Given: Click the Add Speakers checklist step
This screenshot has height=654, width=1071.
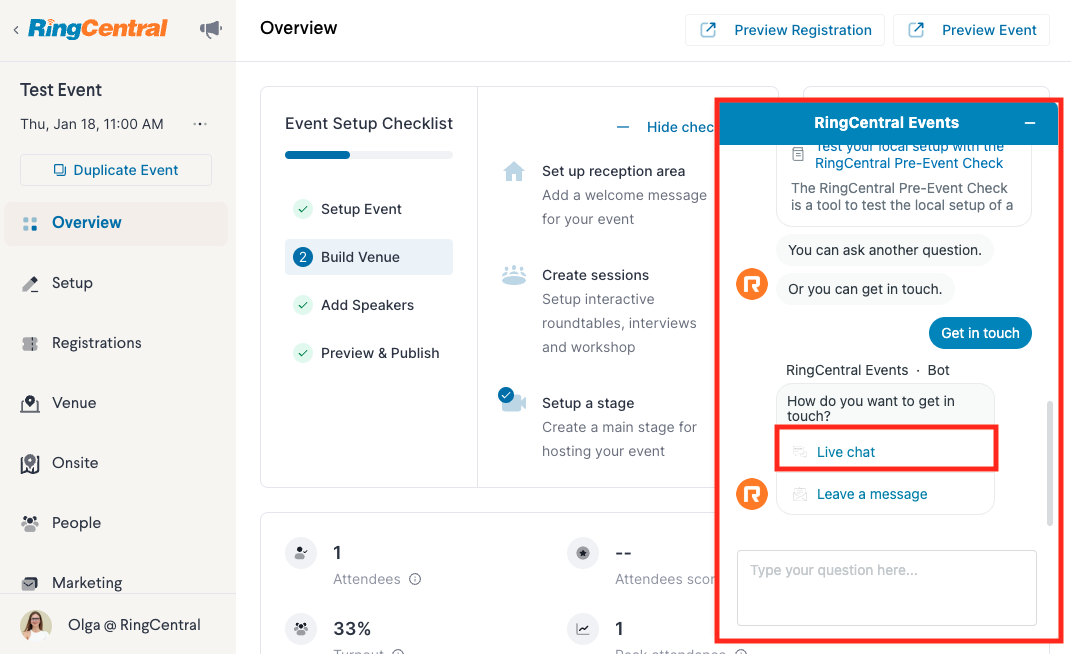Looking at the screenshot, I should pyautogui.click(x=369, y=305).
